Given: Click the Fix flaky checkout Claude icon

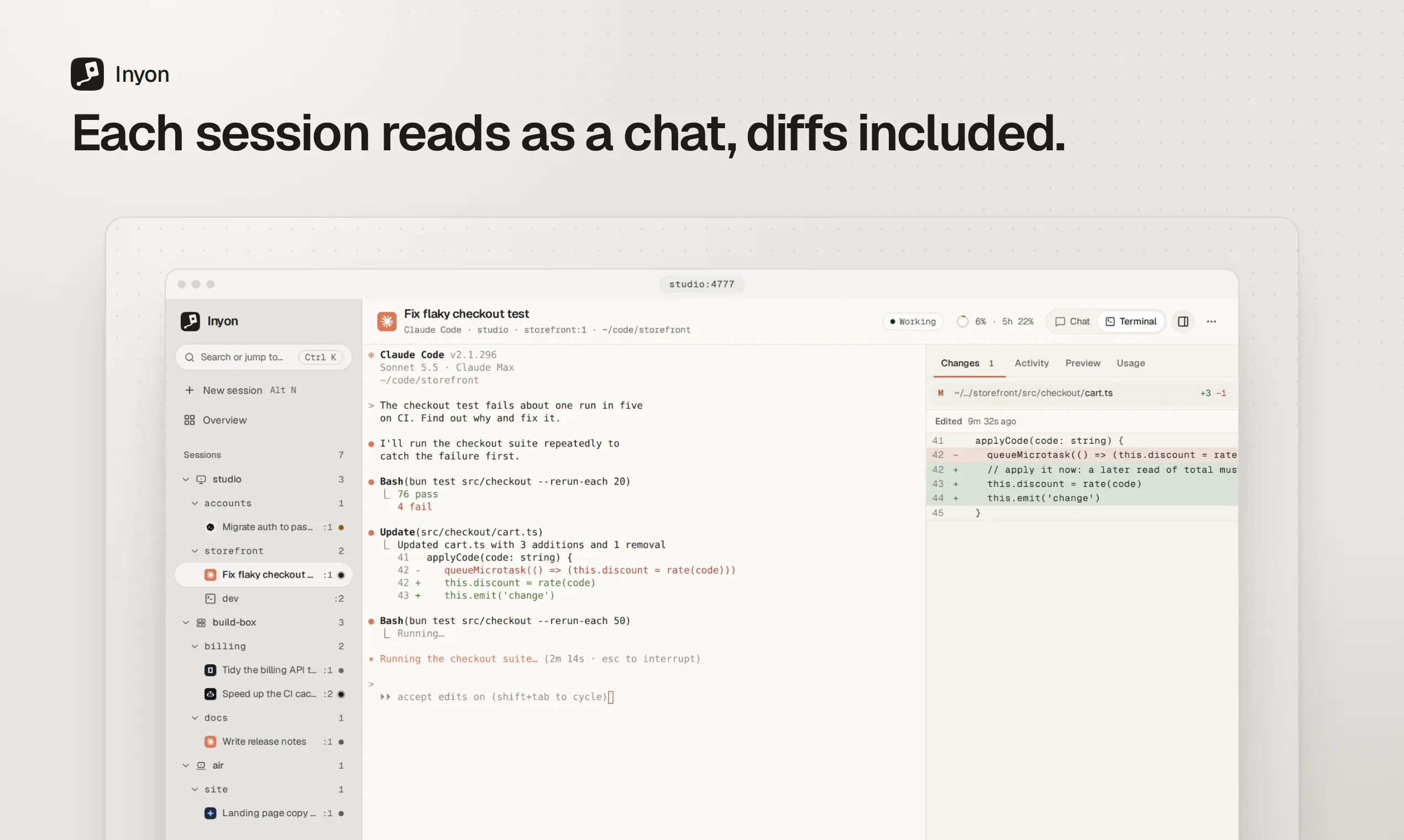Looking at the screenshot, I should click(210, 575).
